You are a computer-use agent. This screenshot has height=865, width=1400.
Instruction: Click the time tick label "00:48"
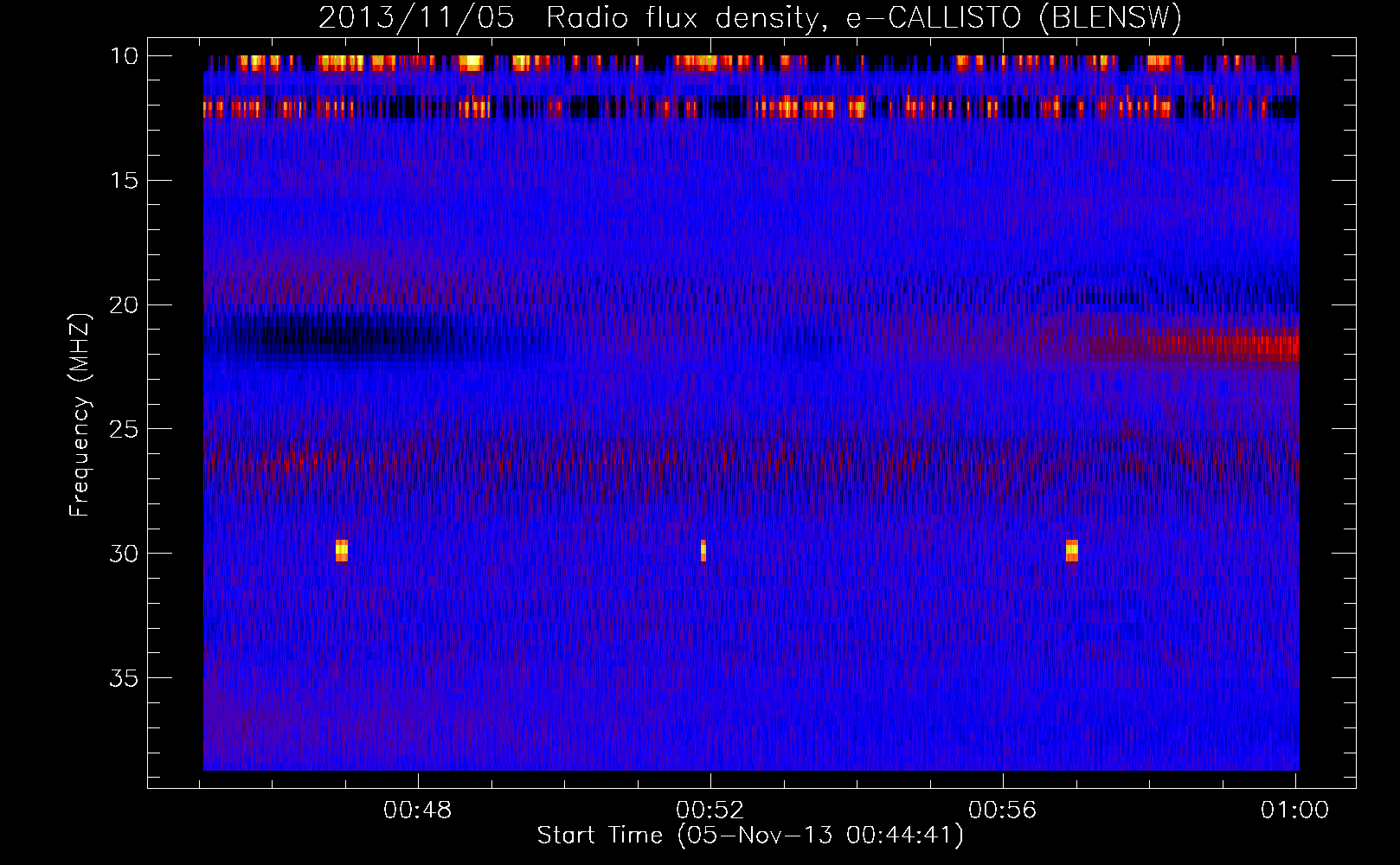pyautogui.click(x=419, y=811)
